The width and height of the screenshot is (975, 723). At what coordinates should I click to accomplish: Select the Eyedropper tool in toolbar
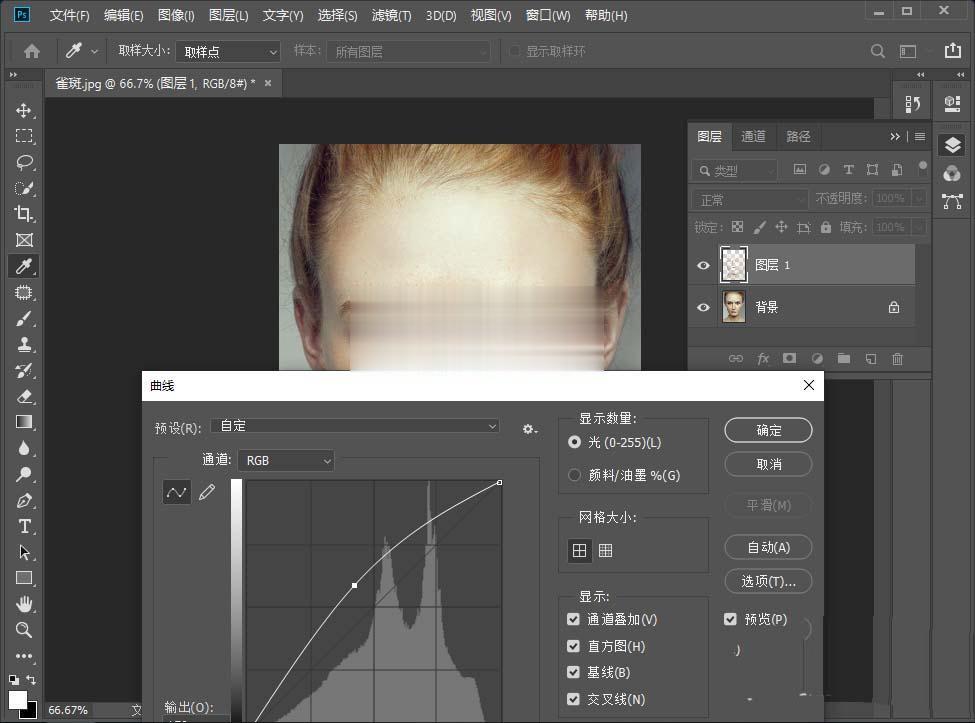point(24,266)
